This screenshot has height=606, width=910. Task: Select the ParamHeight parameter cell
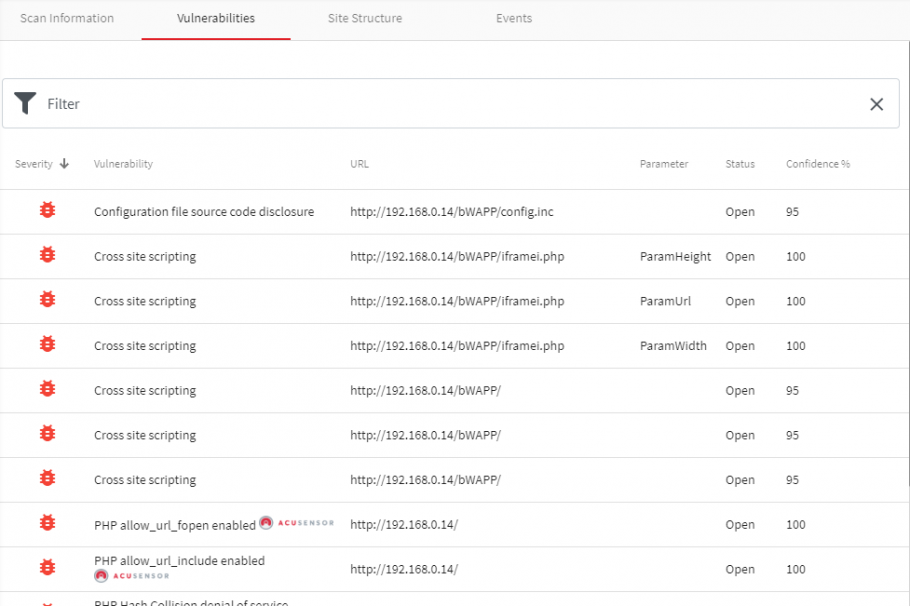[x=675, y=257]
